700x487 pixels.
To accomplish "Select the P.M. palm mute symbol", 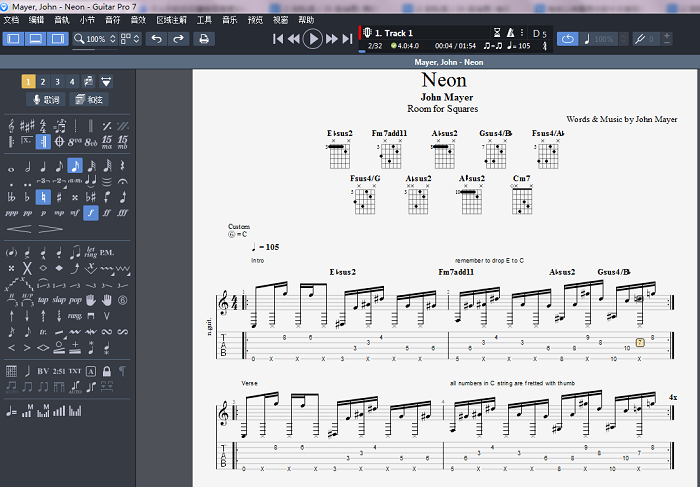I will [x=107, y=252].
